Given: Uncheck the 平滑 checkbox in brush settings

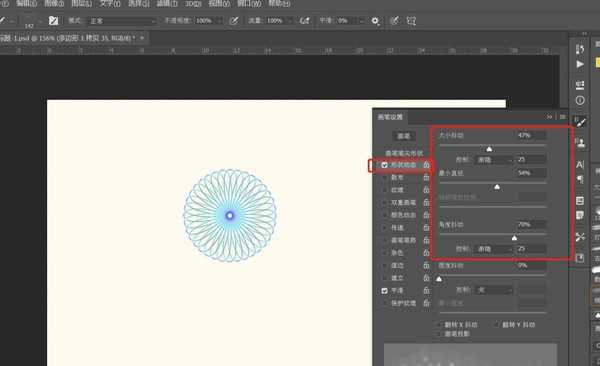Looking at the screenshot, I should (x=384, y=291).
